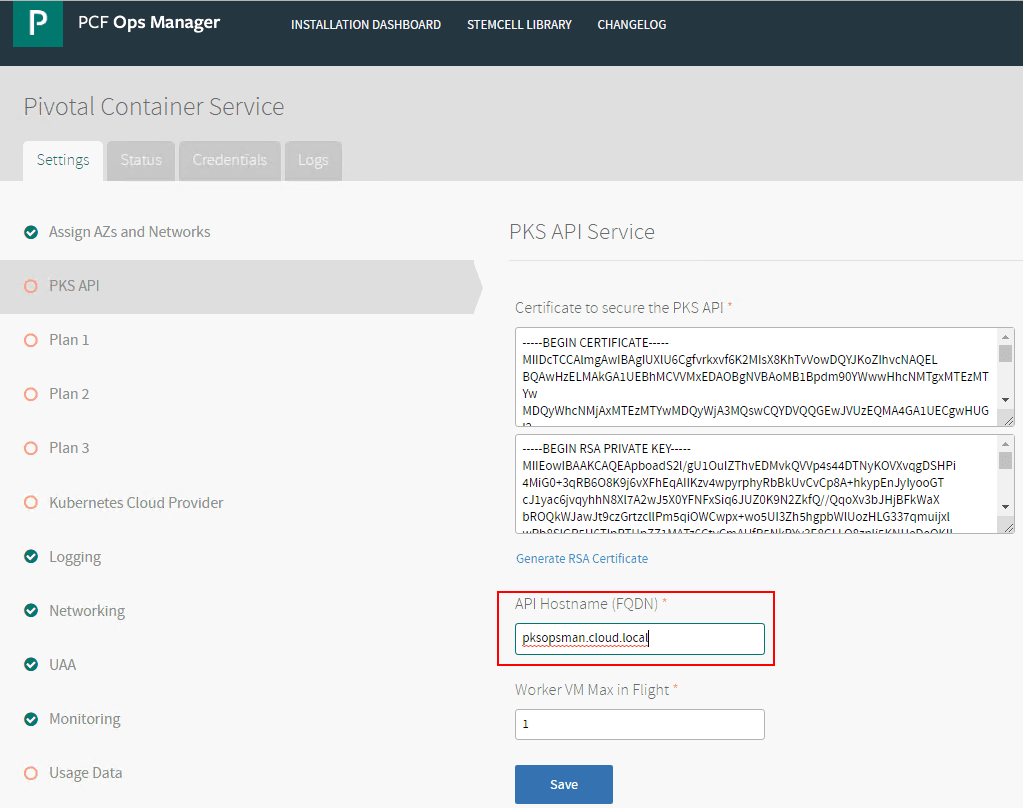Click the green checkmark beside UAA
This screenshot has height=808, width=1023.
coord(31,665)
